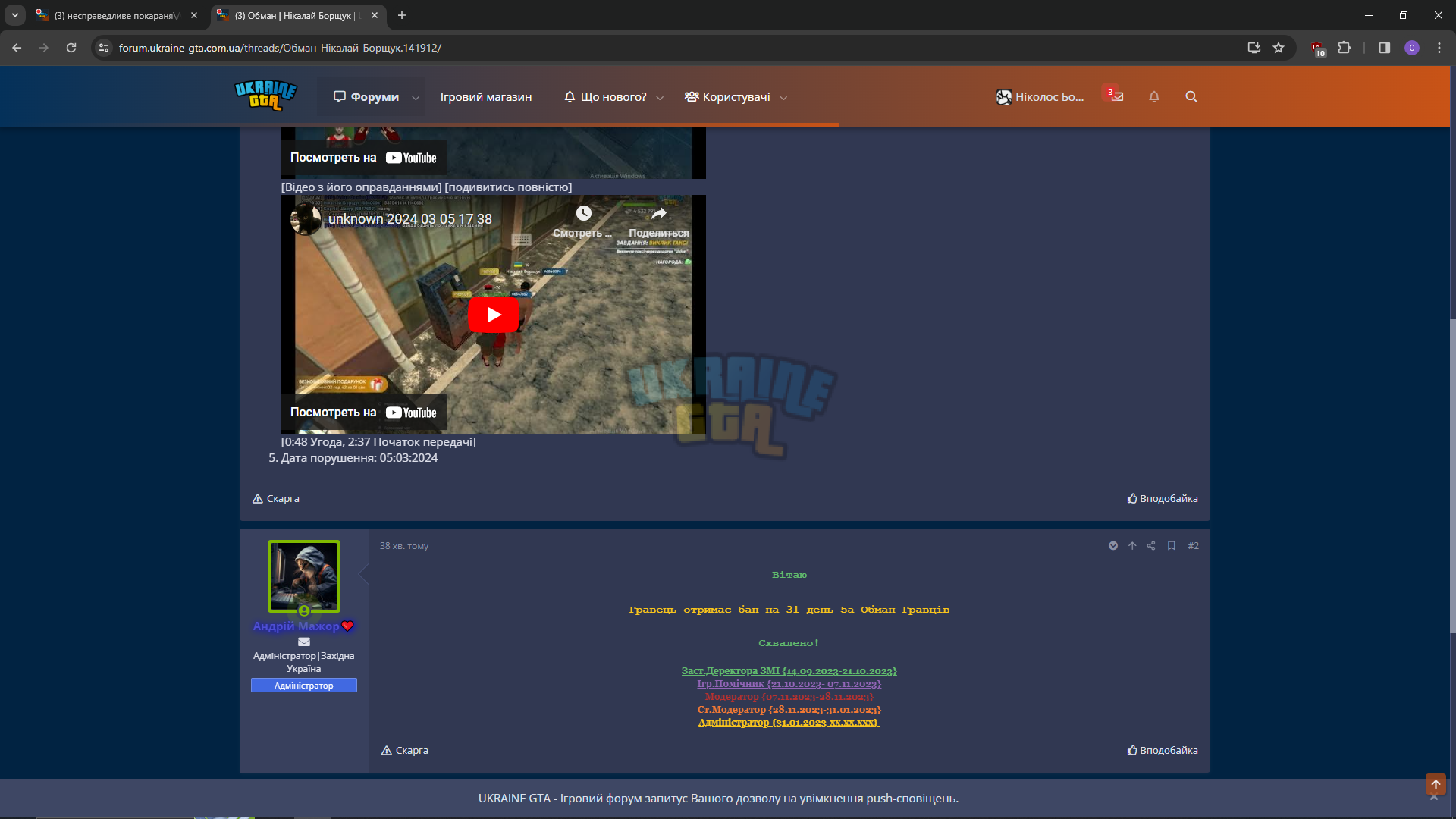
Task: Click the '38 хв. тому' timestamp
Action: pos(404,546)
